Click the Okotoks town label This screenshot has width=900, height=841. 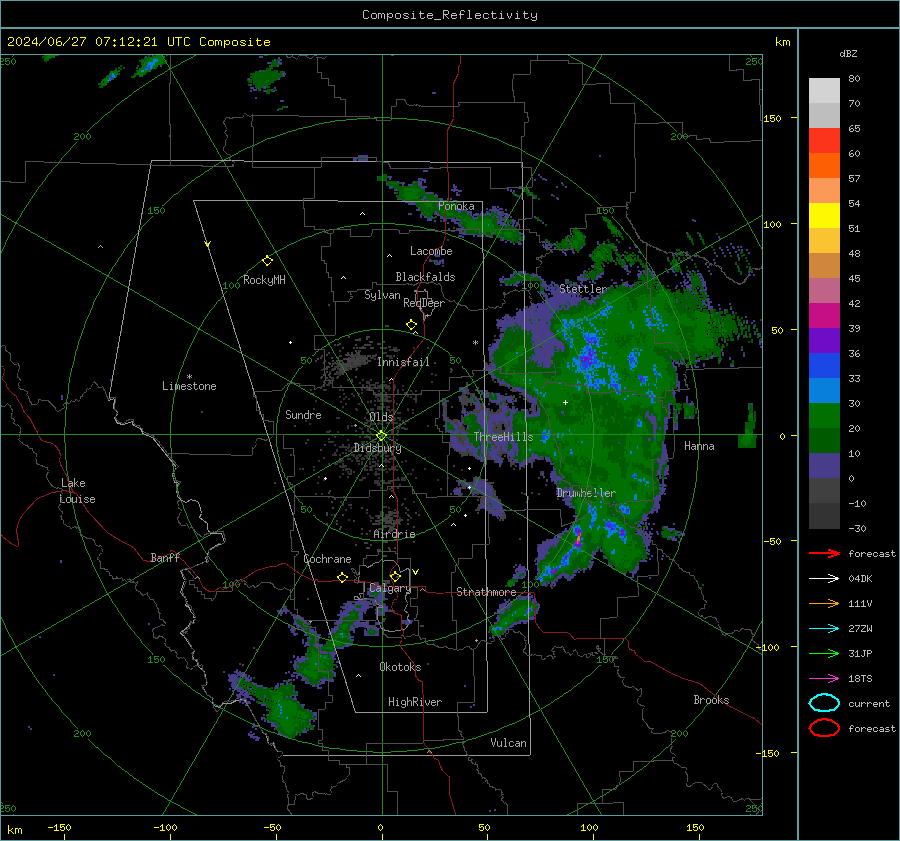pyautogui.click(x=400, y=667)
